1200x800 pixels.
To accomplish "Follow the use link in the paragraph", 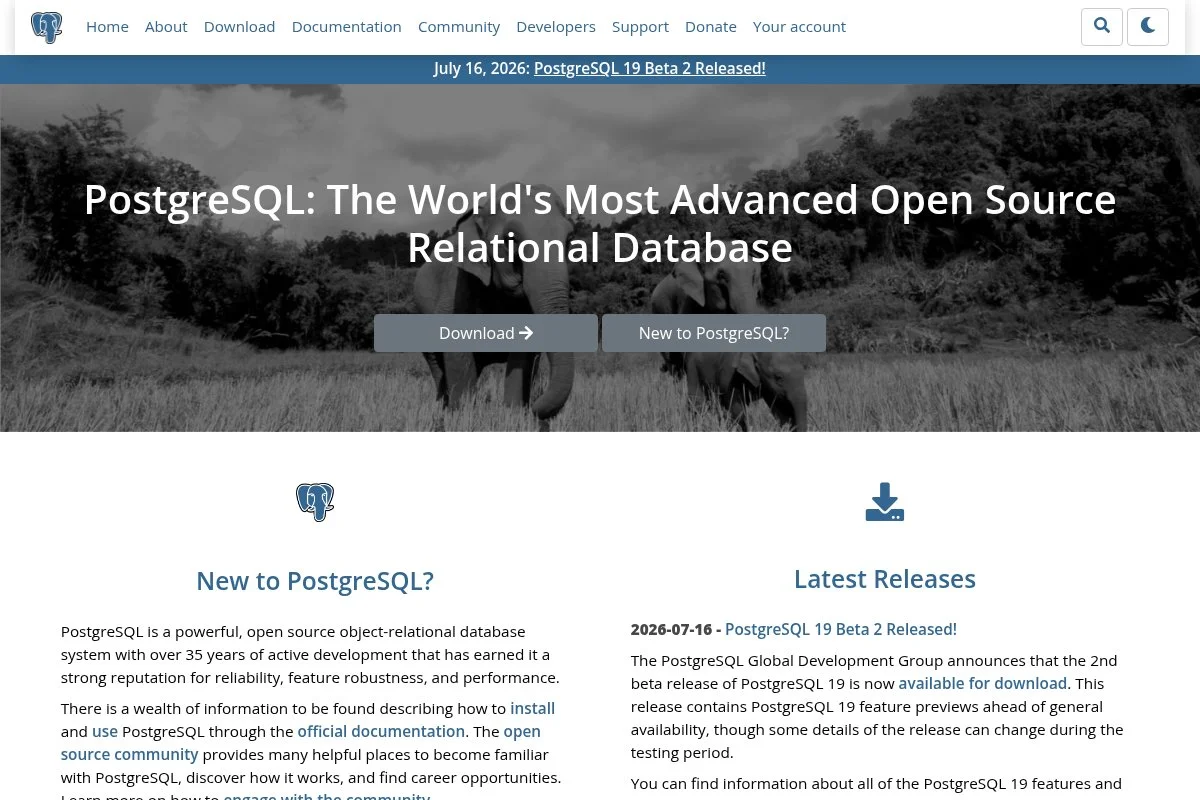I will 105,732.
